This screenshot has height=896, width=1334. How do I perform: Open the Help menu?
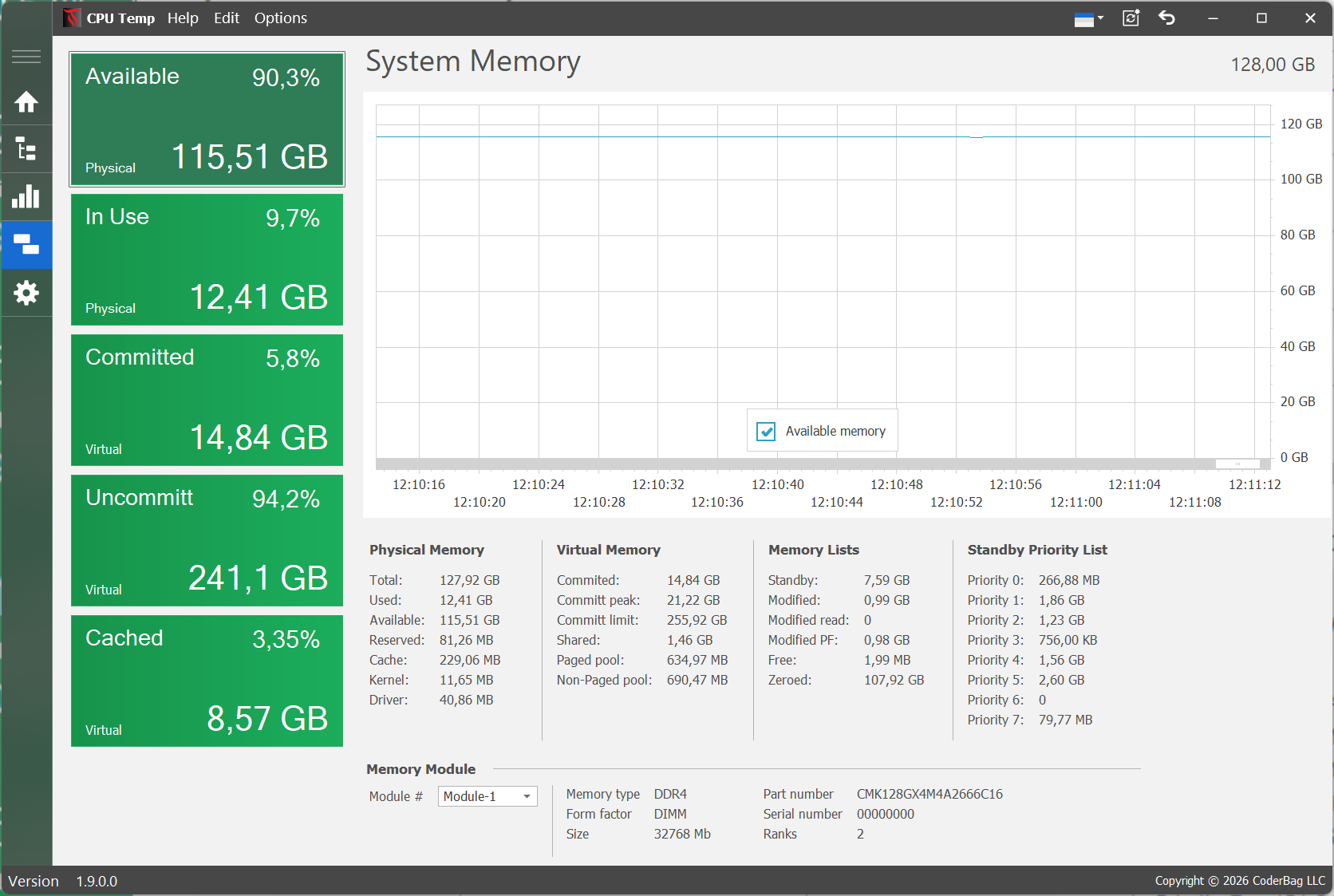coord(183,18)
